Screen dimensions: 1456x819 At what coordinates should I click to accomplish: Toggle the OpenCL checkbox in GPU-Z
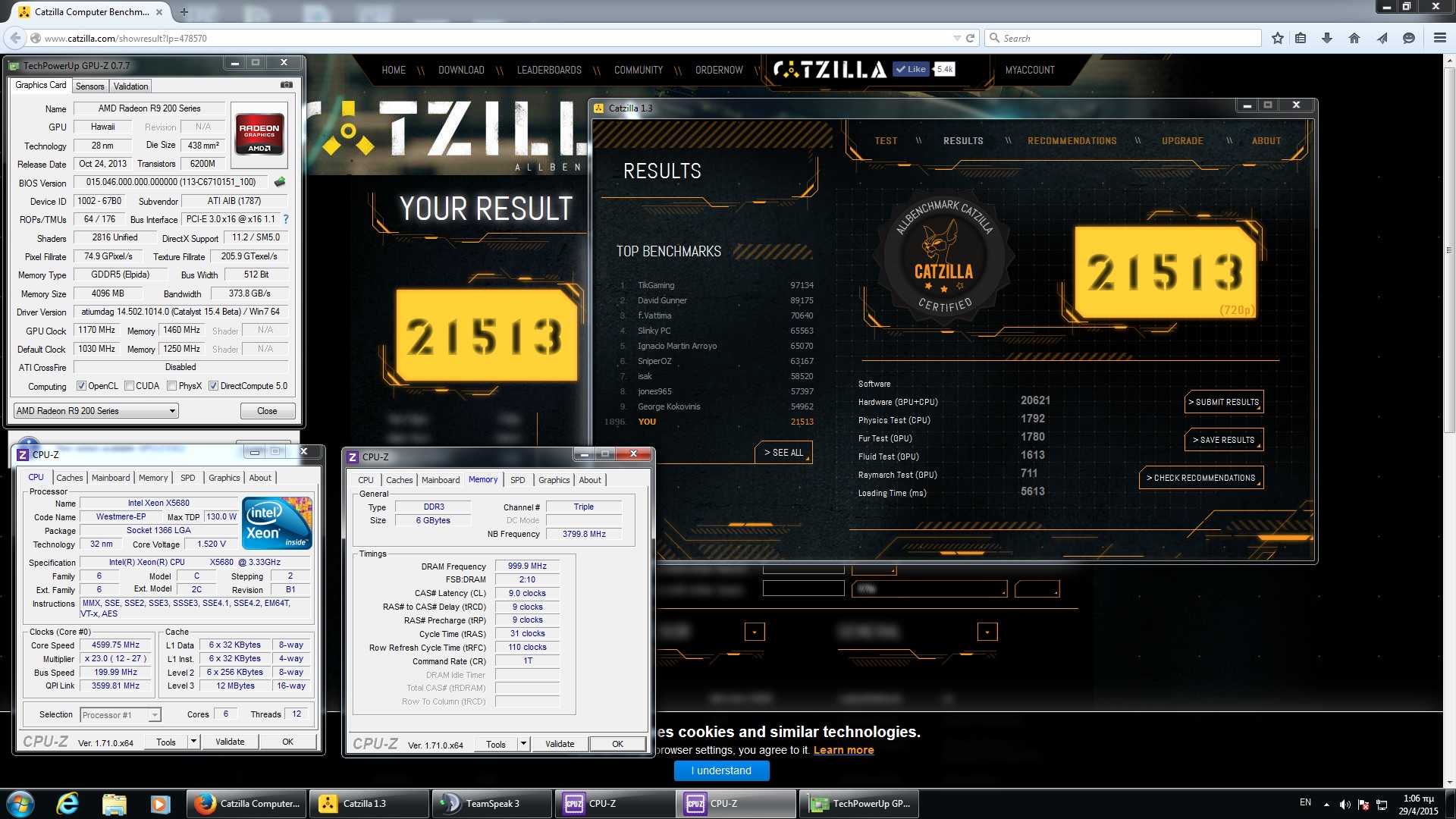pyautogui.click(x=81, y=386)
